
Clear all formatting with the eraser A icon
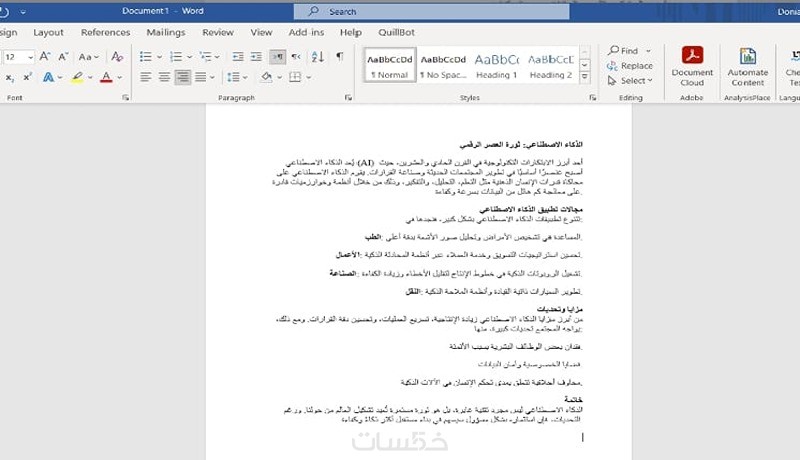[117, 57]
